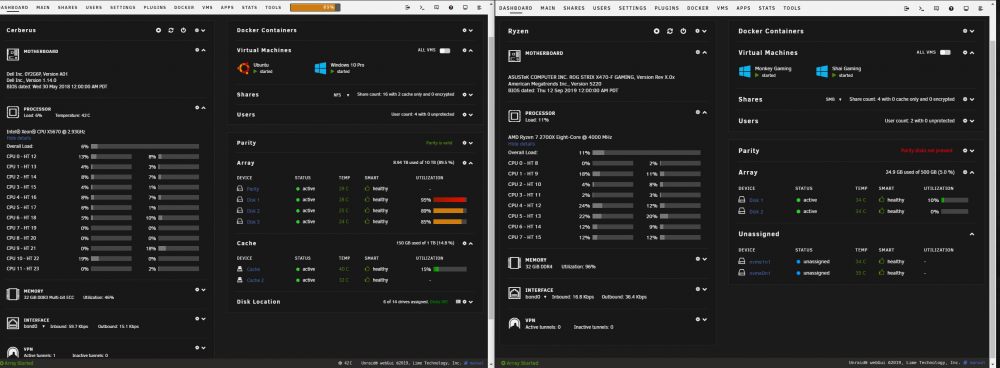The width and height of the screenshot is (1000, 368).
Task: Click Cerberus Disk Location grid icon
Action: click(458, 302)
